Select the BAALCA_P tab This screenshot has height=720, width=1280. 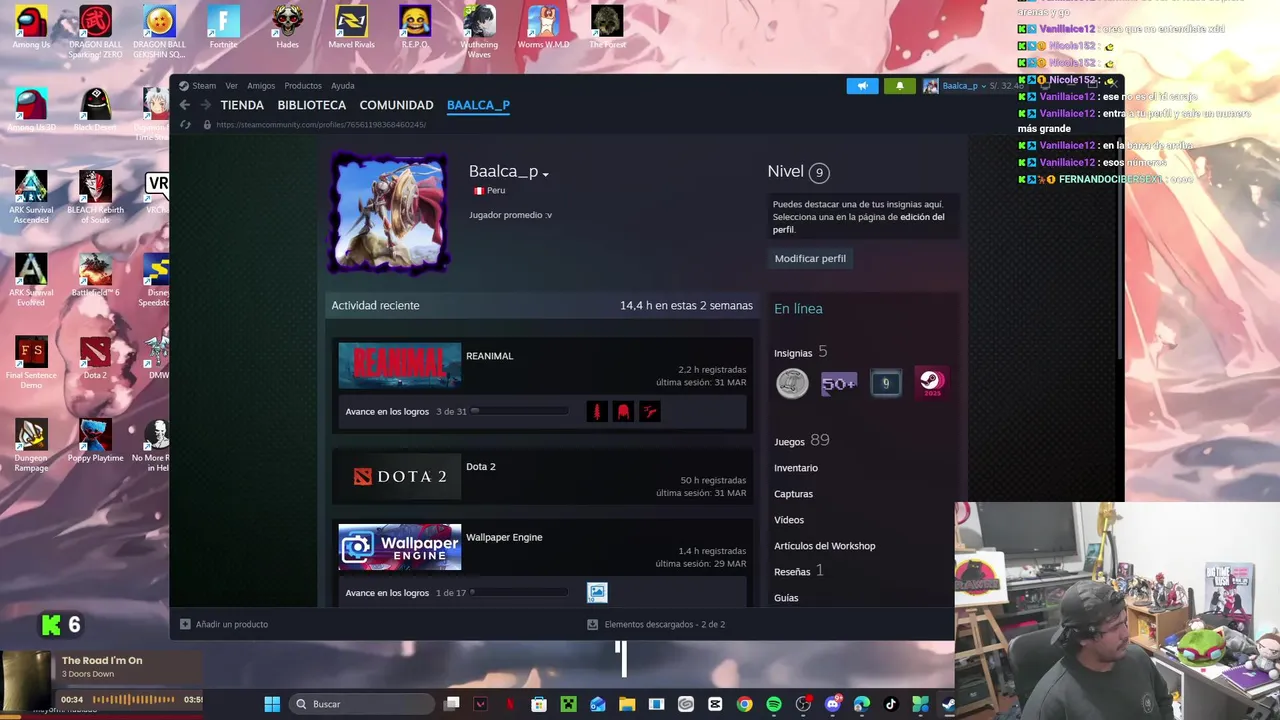tap(478, 105)
